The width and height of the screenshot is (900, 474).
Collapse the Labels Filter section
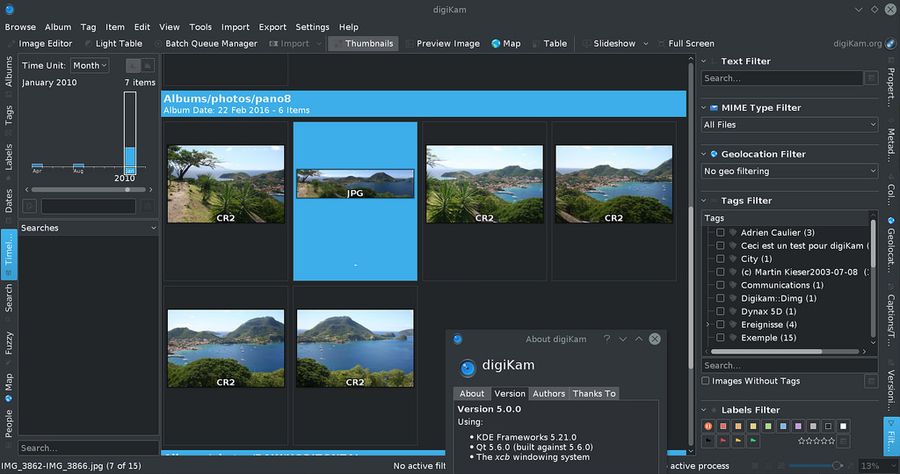[704, 410]
